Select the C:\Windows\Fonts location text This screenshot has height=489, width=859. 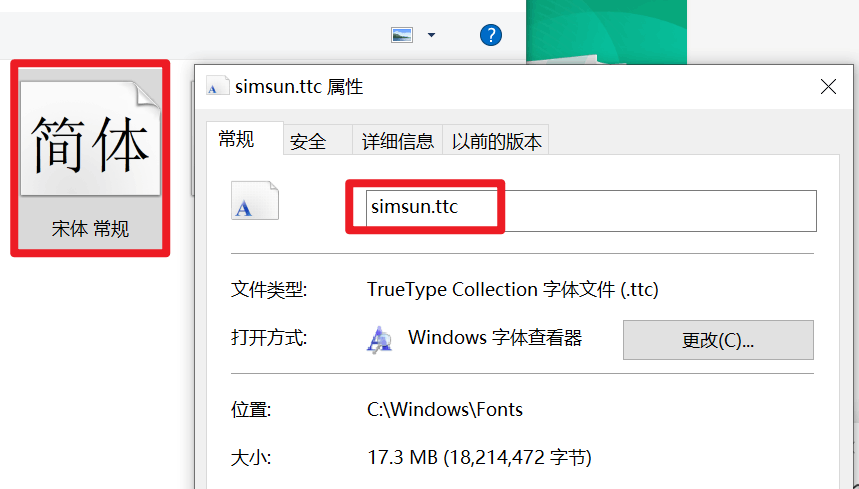(x=445, y=410)
